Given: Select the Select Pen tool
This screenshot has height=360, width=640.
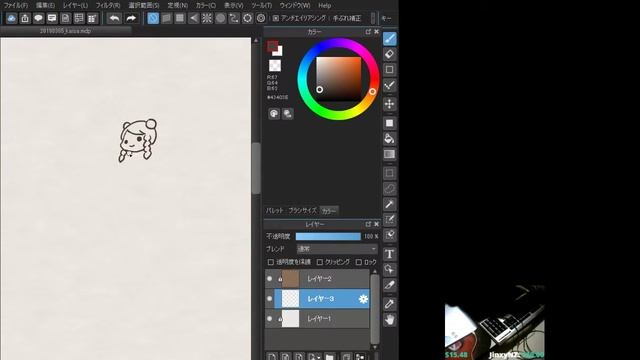Looking at the screenshot, I should coord(390,220).
